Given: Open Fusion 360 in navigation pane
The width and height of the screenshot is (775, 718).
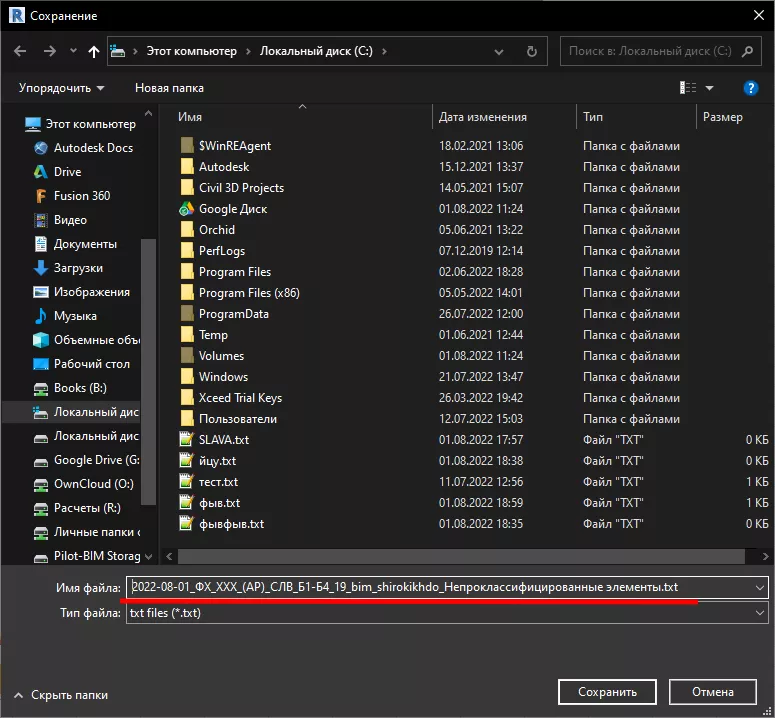Looking at the screenshot, I should pos(82,196).
